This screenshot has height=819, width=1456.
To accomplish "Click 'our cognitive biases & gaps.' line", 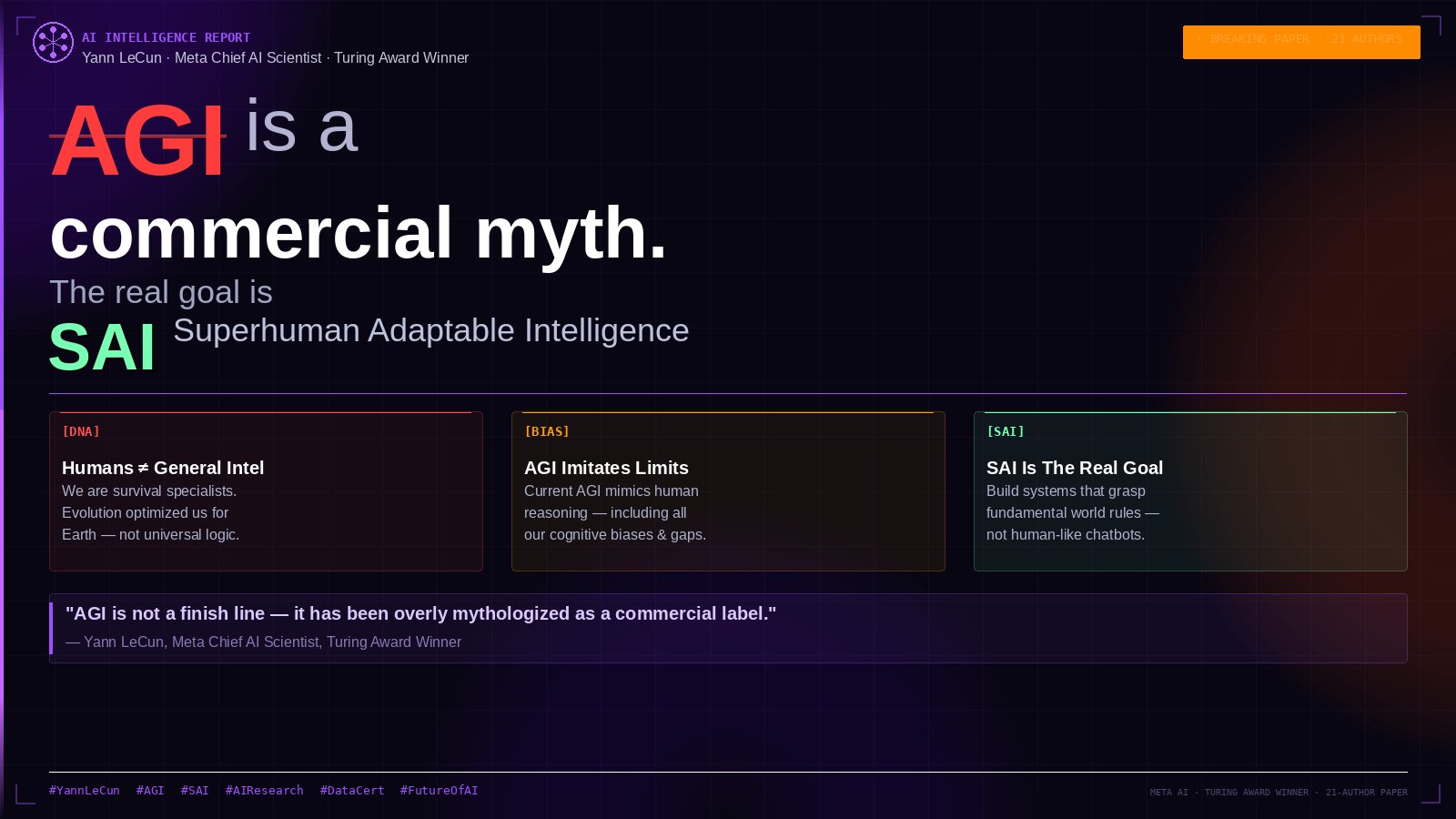I will pyautogui.click(x=615, y=534).
